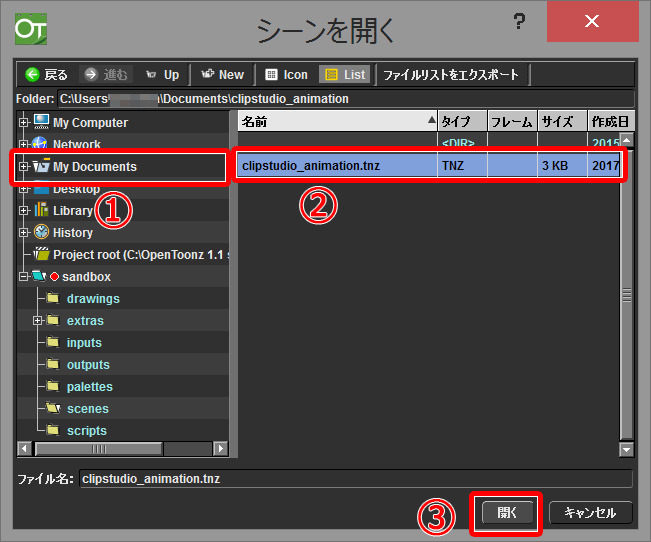
Task: Expand the extras folder
Action: [x=37, y=321]
